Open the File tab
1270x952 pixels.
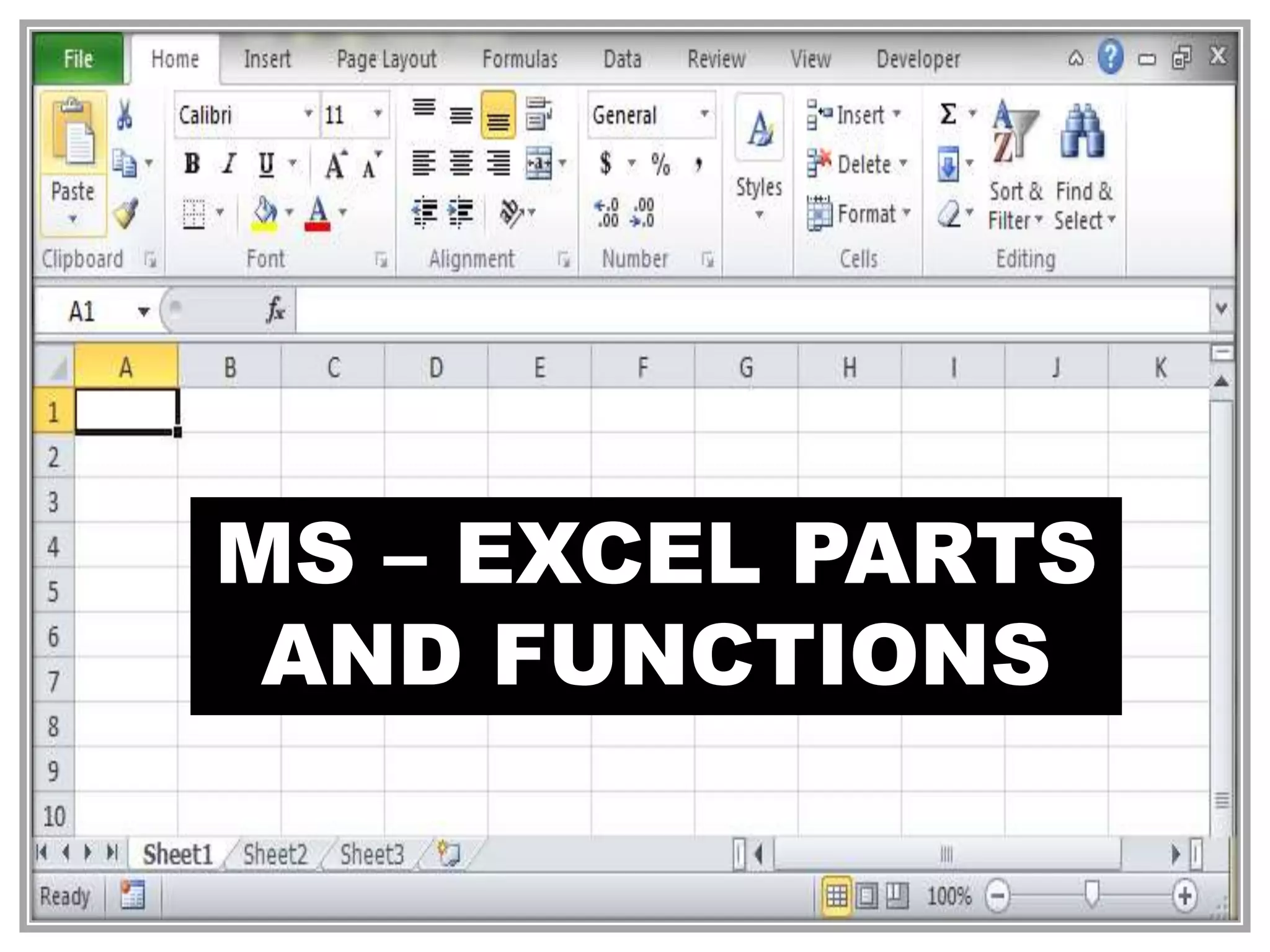click(78, 59)
